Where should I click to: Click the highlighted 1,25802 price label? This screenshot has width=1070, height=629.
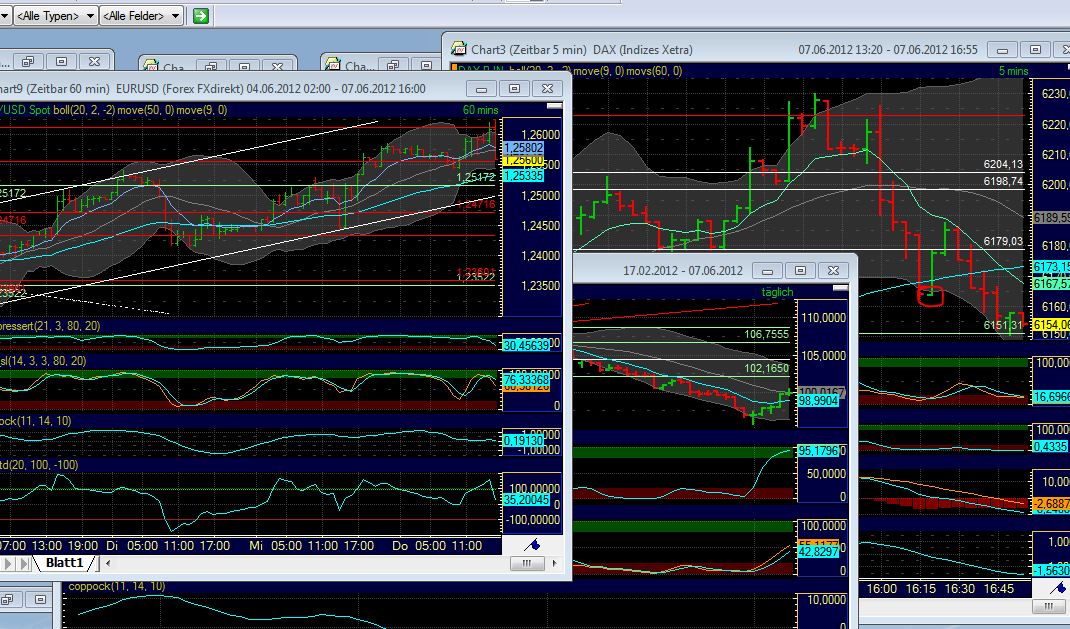524,146
